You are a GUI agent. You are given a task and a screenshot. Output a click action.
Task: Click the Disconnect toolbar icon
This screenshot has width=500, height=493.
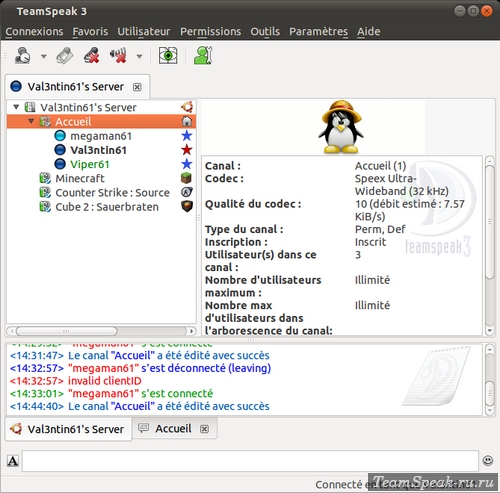pos(65,55)
